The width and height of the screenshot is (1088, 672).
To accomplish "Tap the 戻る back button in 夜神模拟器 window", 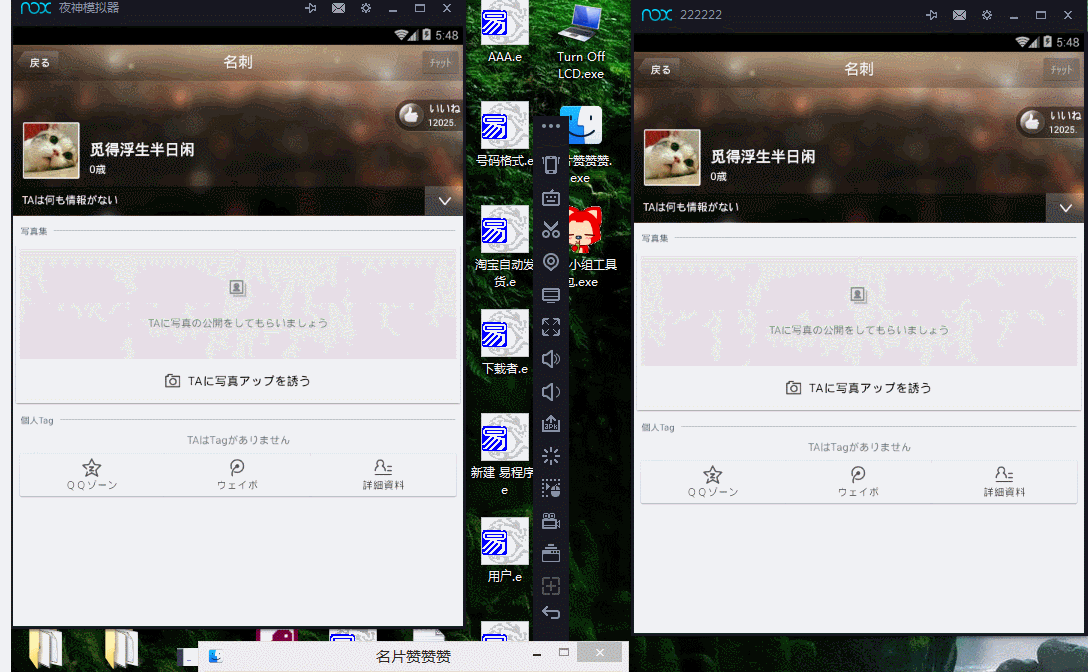I will click(39, 62).
